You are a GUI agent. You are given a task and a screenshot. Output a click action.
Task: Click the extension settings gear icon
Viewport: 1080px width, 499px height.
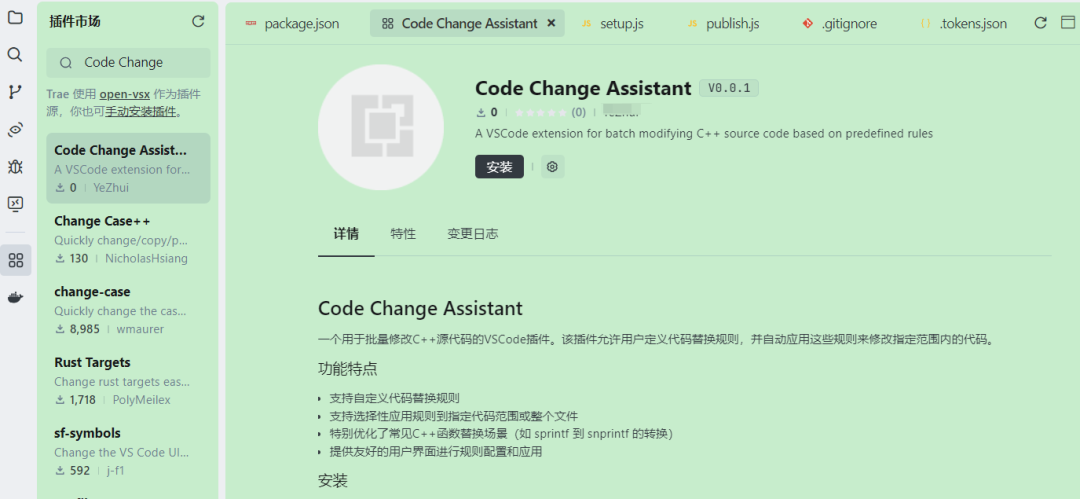click(x=552, y=167)
